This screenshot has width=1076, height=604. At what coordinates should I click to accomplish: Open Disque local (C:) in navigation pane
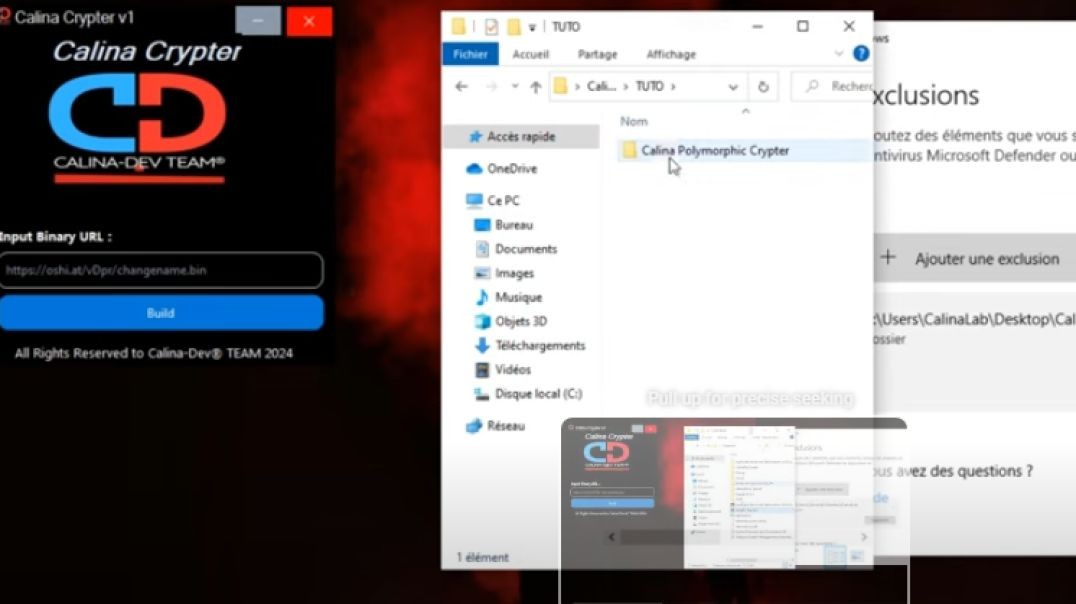pos(538,394)
